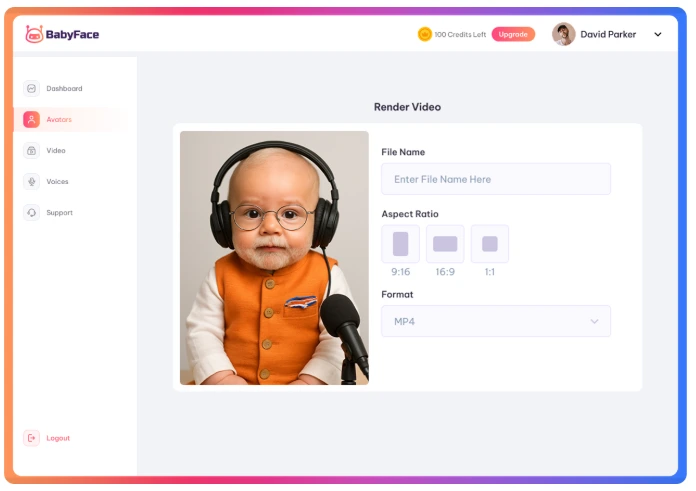Select the 9:16 aspect ratio option
The width and height of the screenshot is (696, 491).
[400, 244]
